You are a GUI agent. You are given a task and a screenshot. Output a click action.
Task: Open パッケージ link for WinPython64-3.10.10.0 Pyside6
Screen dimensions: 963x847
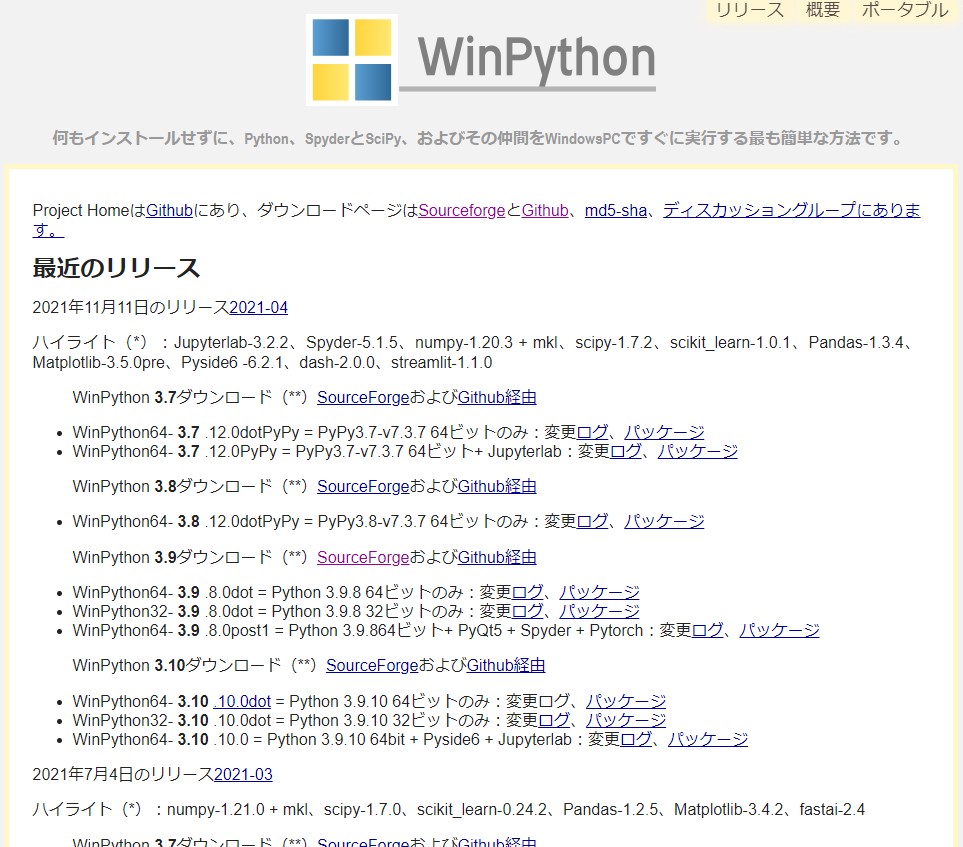pos(708,739)
